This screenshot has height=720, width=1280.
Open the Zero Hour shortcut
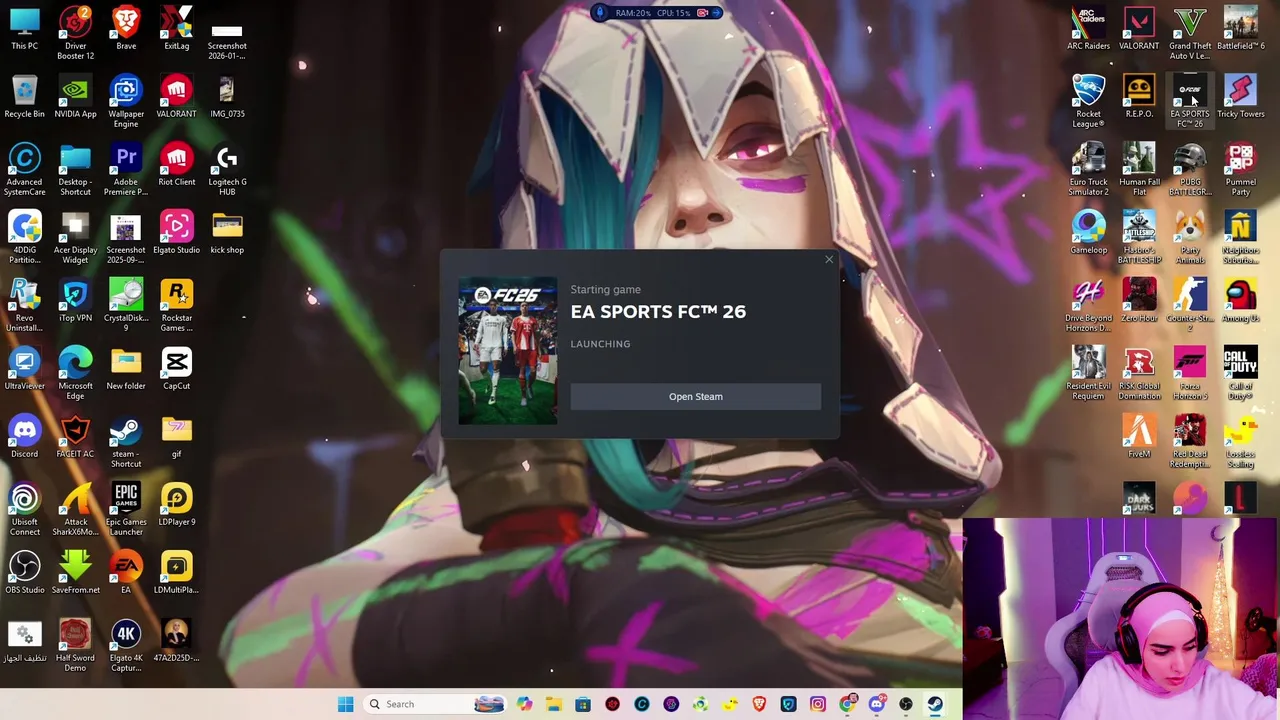point(1139,301)
